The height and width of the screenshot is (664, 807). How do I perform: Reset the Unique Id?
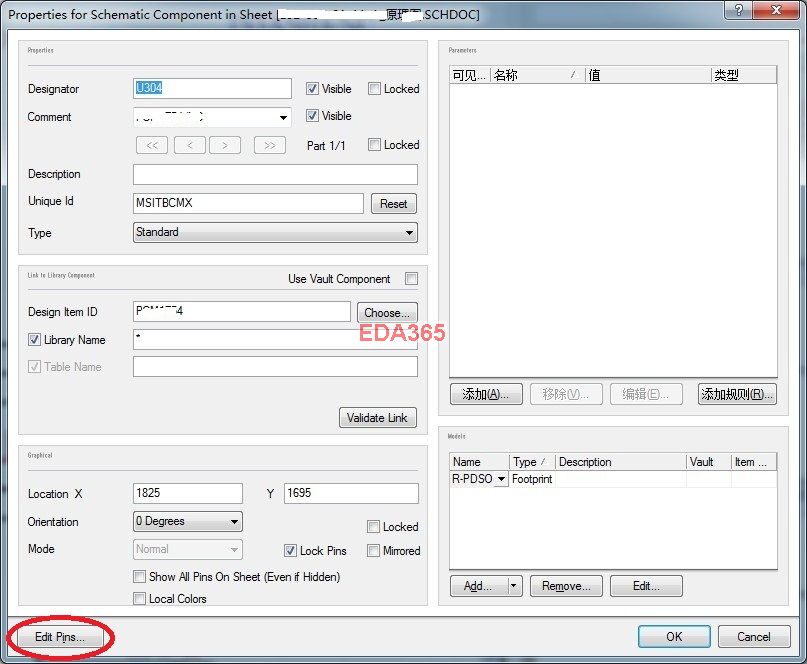pyautogui.click(x=394, y=204)
